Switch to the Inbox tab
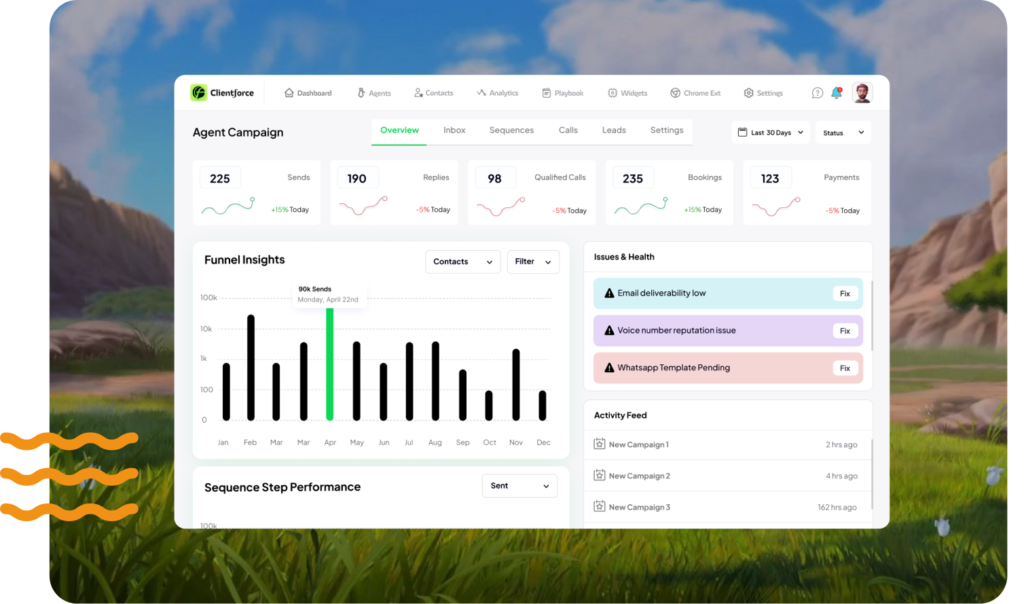The image size is (1024, 604). pyautogui.click(x=454, y=130)
